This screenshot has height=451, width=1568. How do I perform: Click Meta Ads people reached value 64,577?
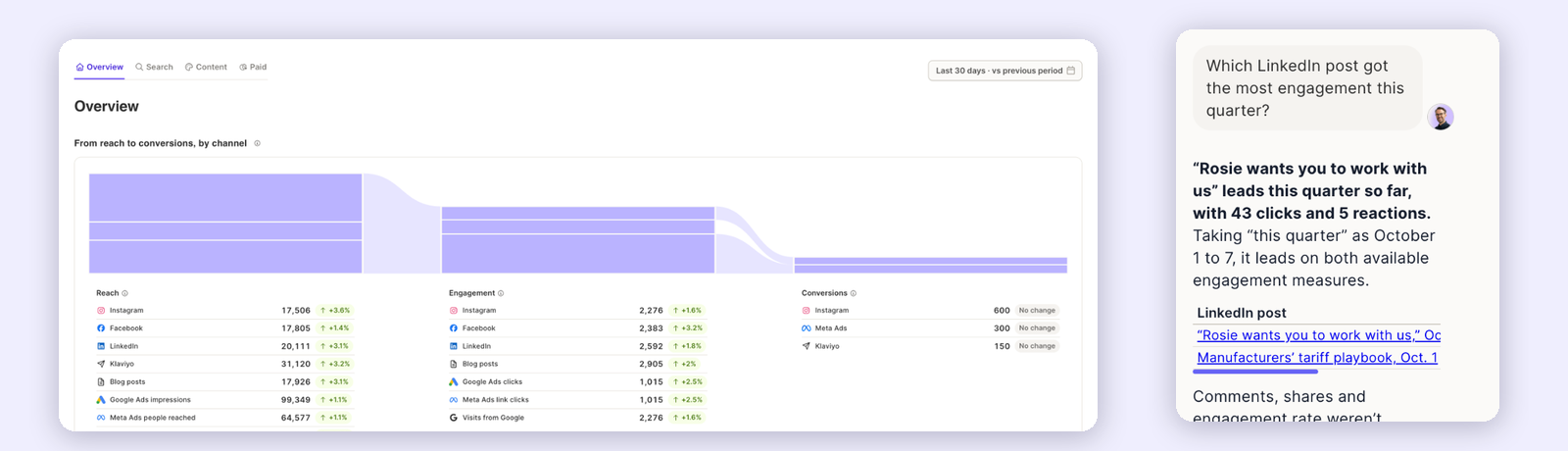296,418
